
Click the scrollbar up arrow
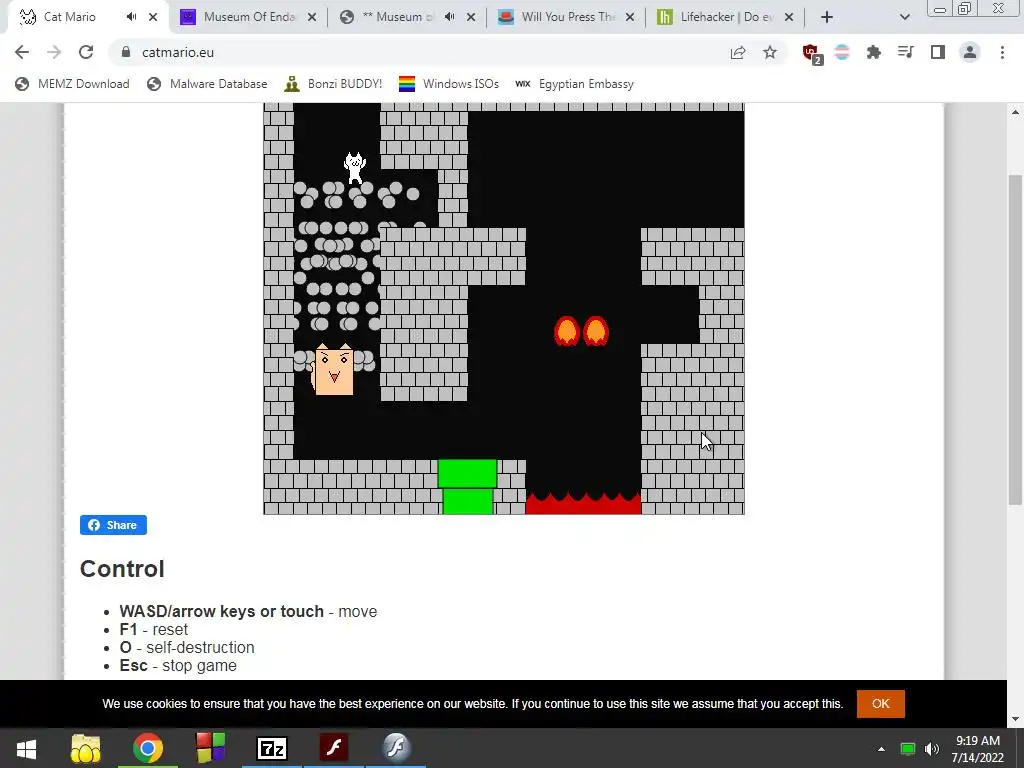(1015, 112)
